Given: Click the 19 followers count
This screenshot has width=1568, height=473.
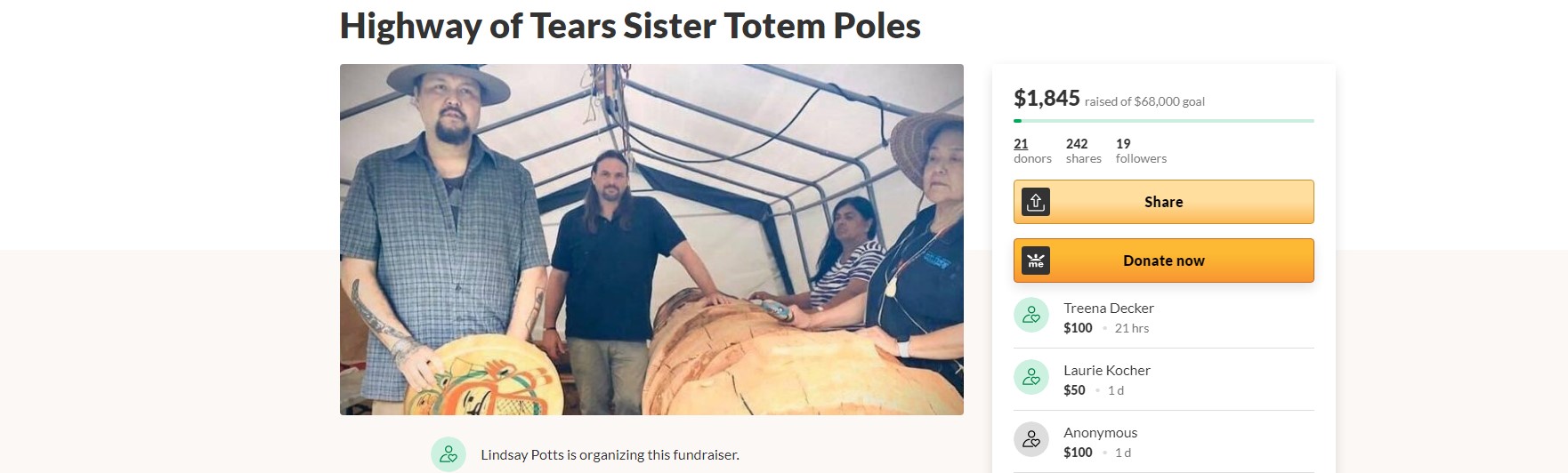Looking at the screenshot, I should [x=1141, y=150].
